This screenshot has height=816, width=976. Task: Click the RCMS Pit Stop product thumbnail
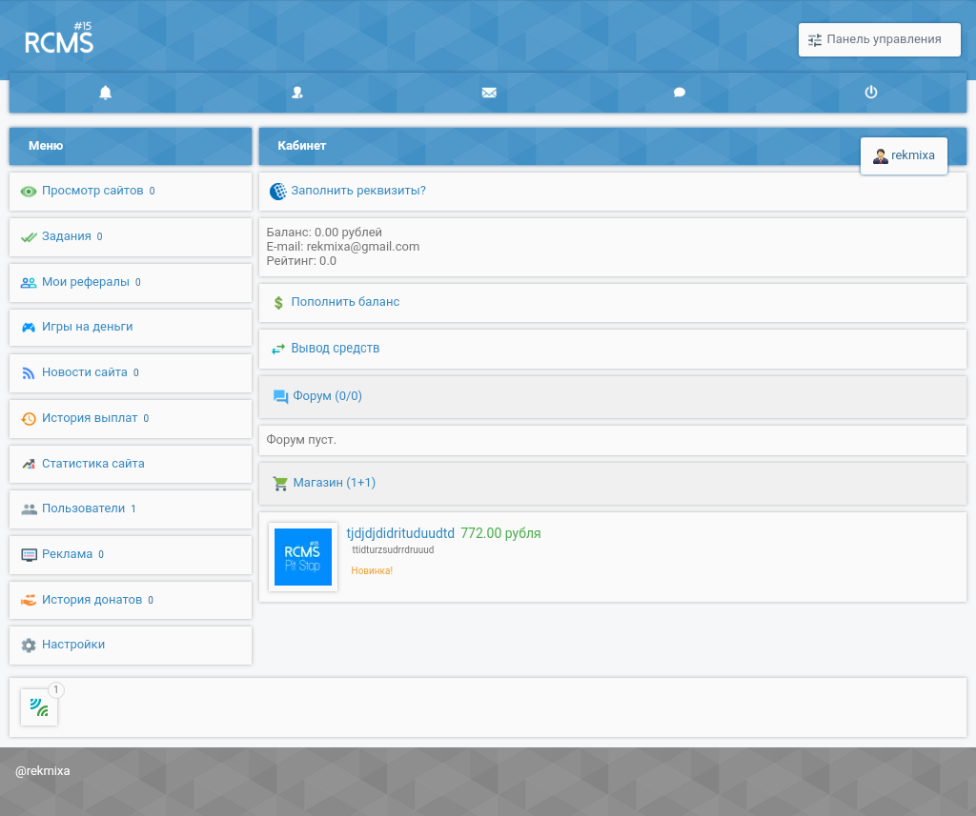click(x=303, y=557)
